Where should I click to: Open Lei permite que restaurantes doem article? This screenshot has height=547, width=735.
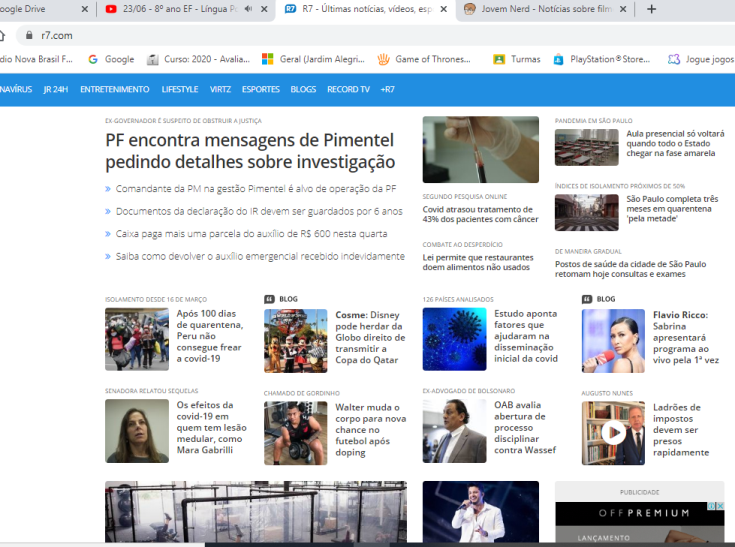pos(478,262)
